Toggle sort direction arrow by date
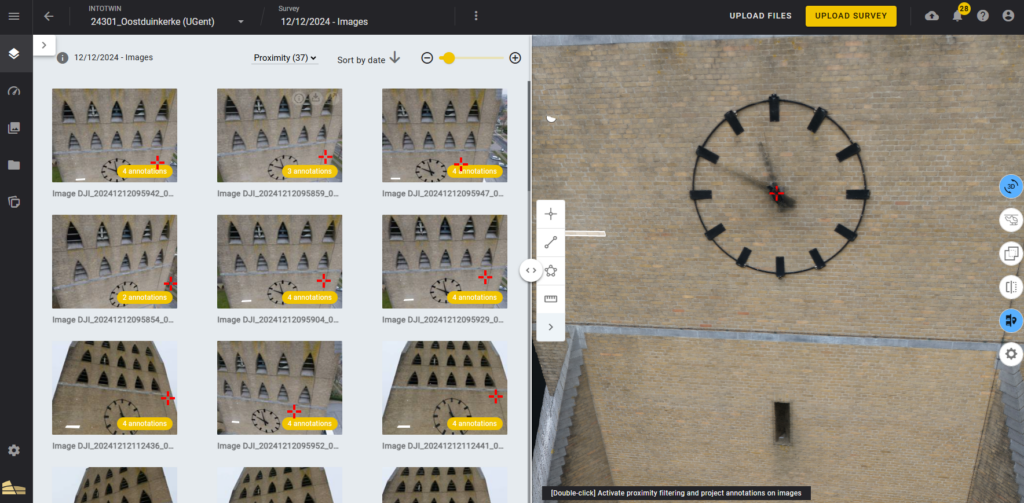This screenshot has width=1024, height=503. 395,58
